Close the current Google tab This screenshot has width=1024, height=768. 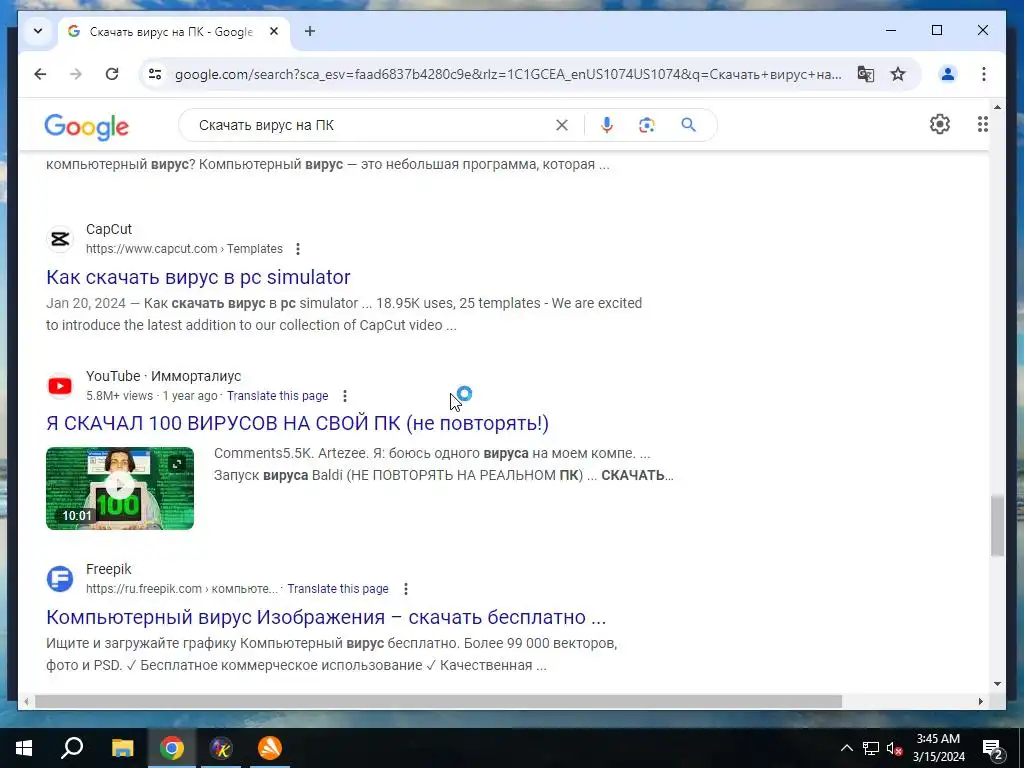tap(274, 31)
